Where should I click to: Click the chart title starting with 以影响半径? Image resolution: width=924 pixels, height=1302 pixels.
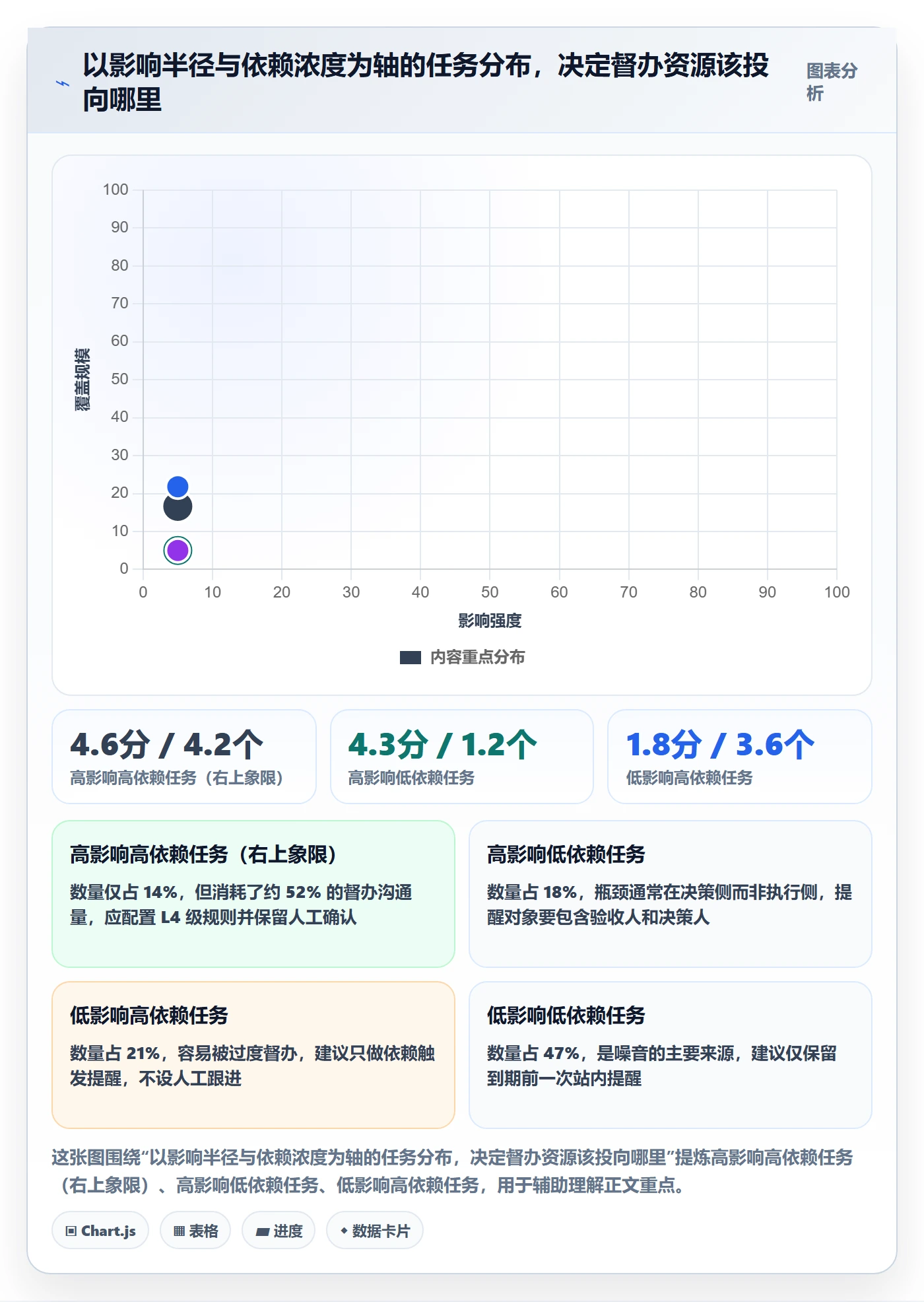point(426,82)
